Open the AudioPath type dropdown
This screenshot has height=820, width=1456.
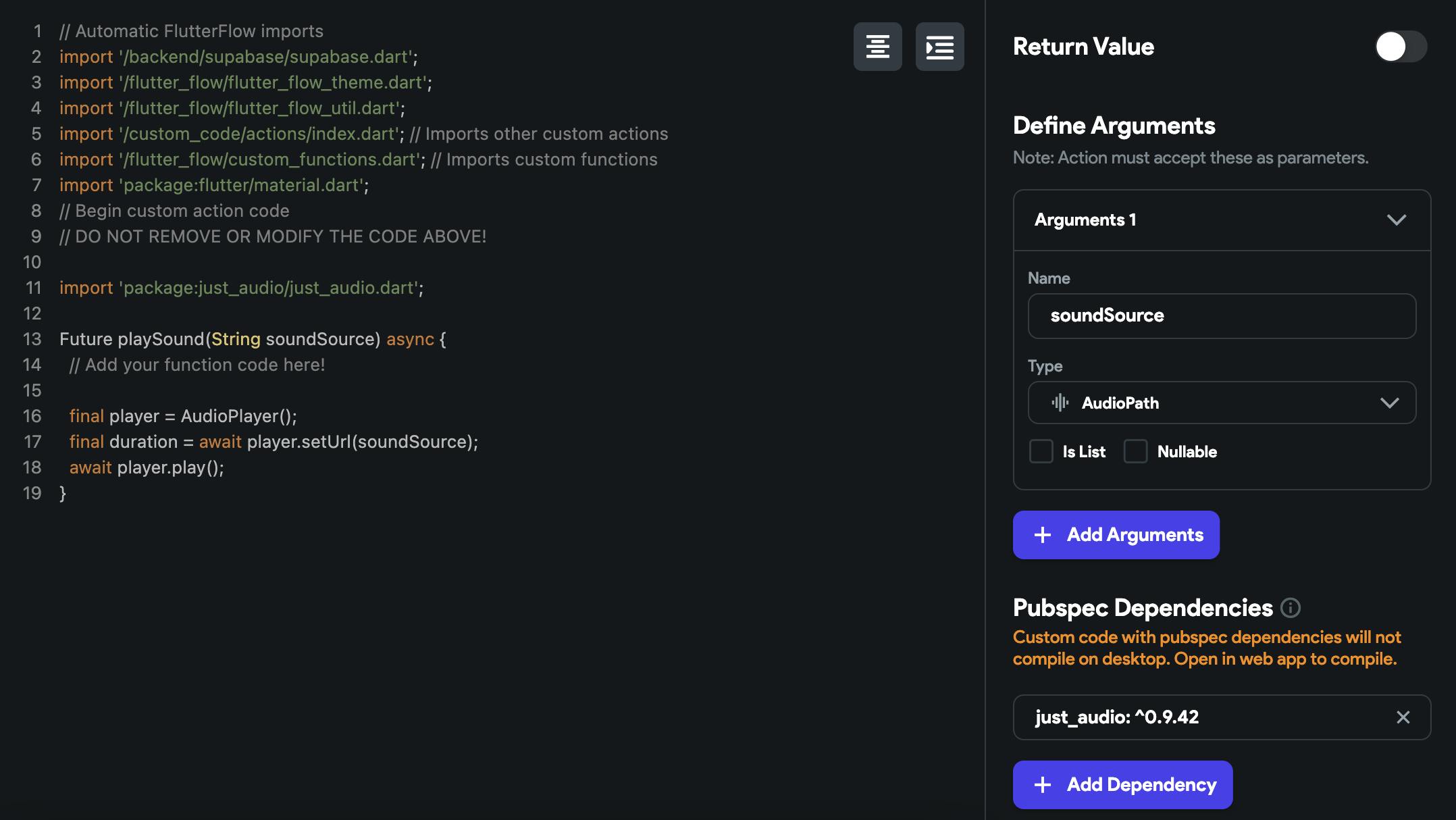[1389, 403]
